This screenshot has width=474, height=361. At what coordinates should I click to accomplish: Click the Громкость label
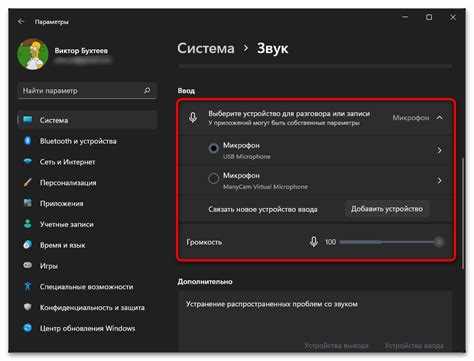tap(204, 242)
